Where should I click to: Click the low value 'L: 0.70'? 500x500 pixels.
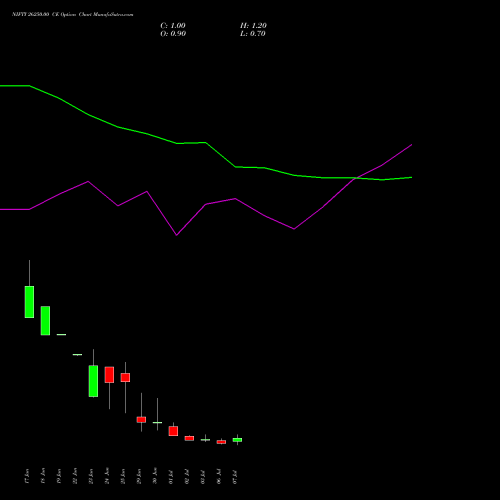pyautogui.click(x=253, y=34)
